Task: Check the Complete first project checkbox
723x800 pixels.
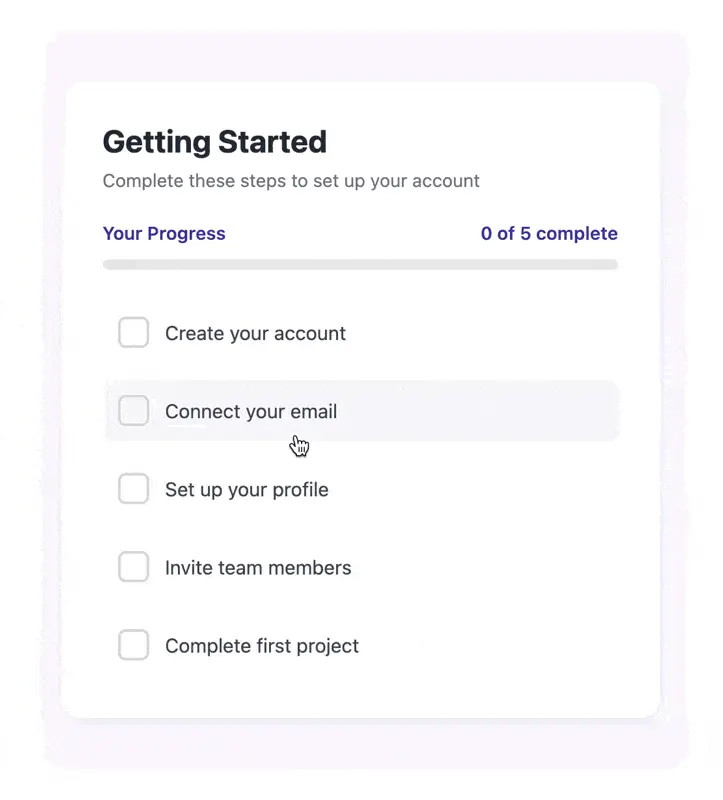Action: 133,645
